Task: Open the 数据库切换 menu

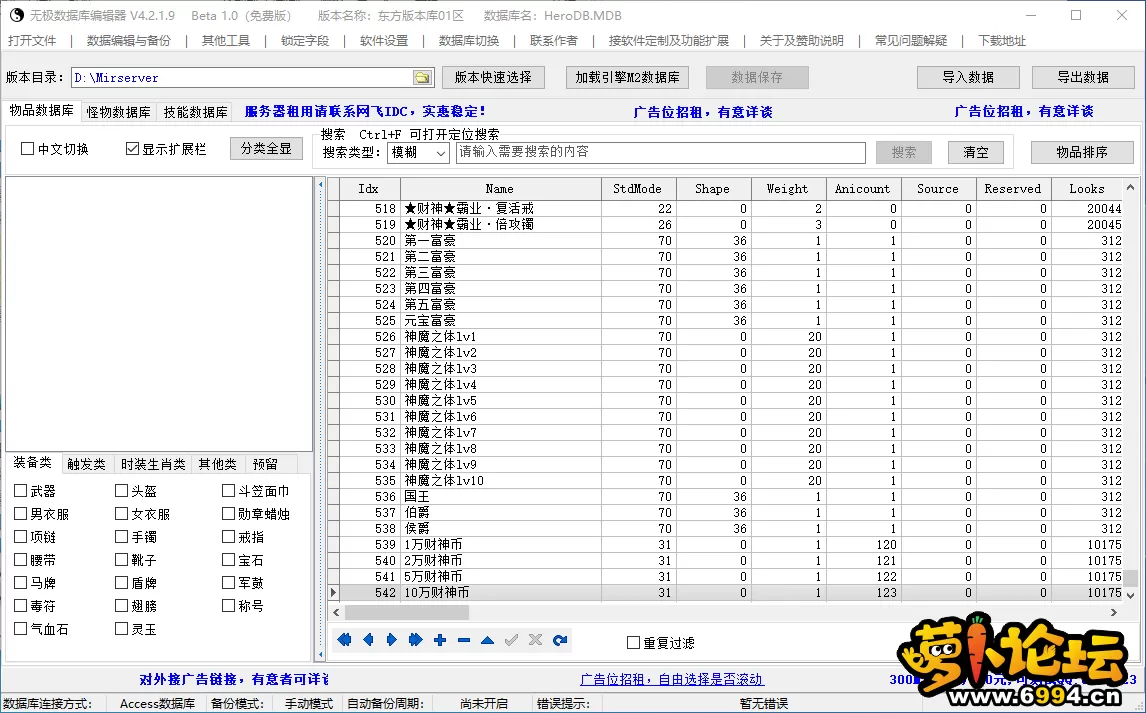Action: click(468, 41)
